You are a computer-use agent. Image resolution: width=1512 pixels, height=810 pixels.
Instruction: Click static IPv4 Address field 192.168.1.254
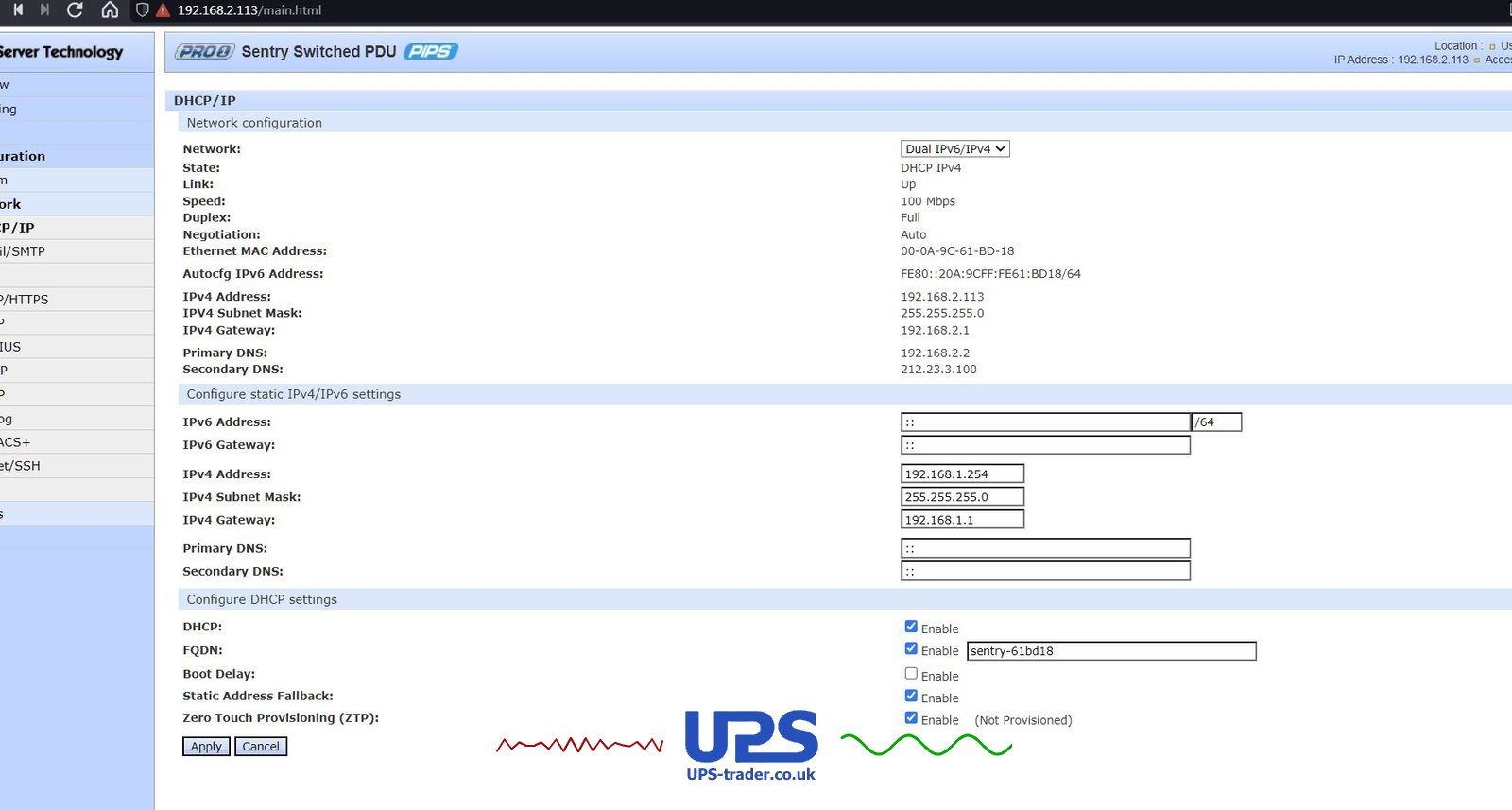pos(963,474)
